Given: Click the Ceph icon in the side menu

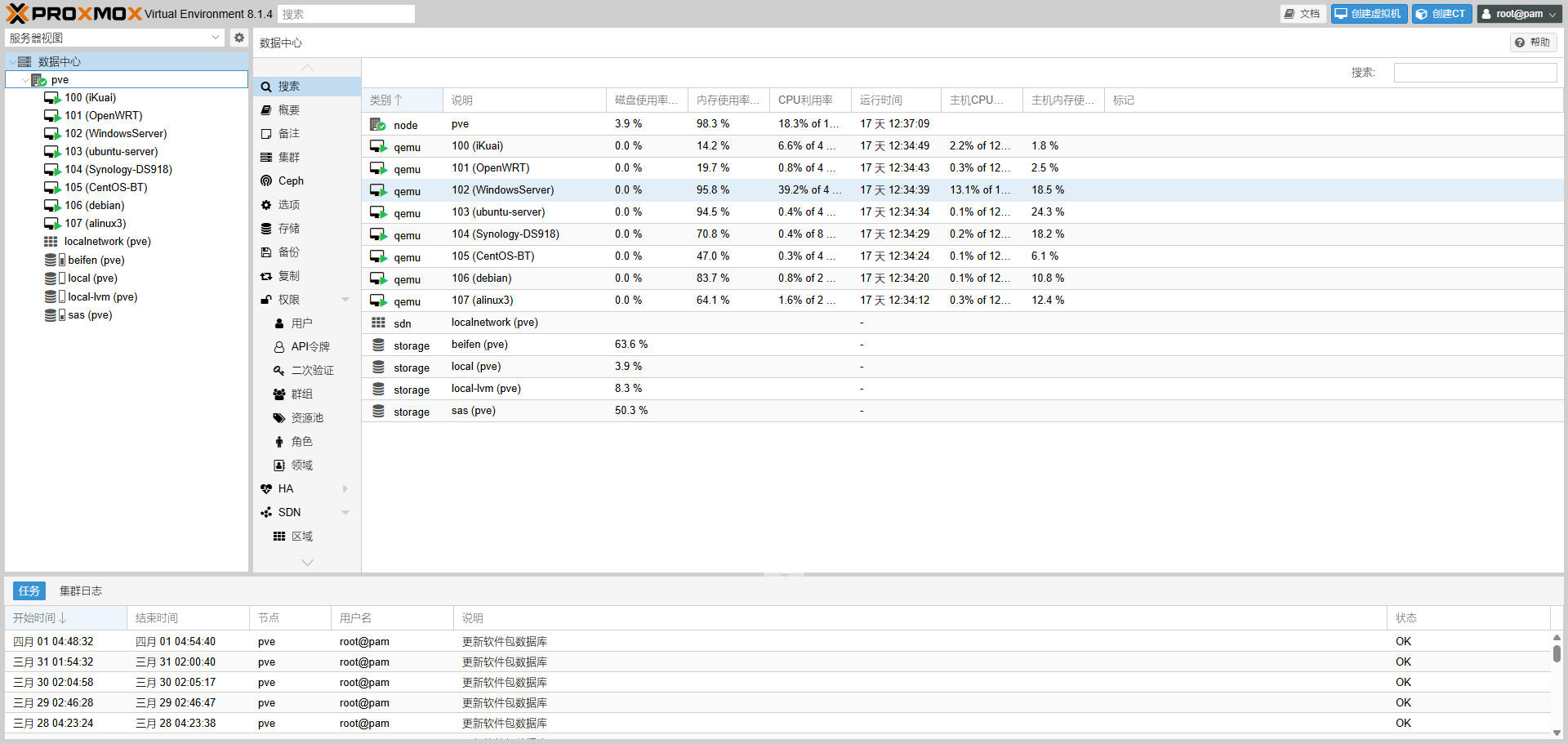Looking at the screenshot, I should (x=266, y=181).
